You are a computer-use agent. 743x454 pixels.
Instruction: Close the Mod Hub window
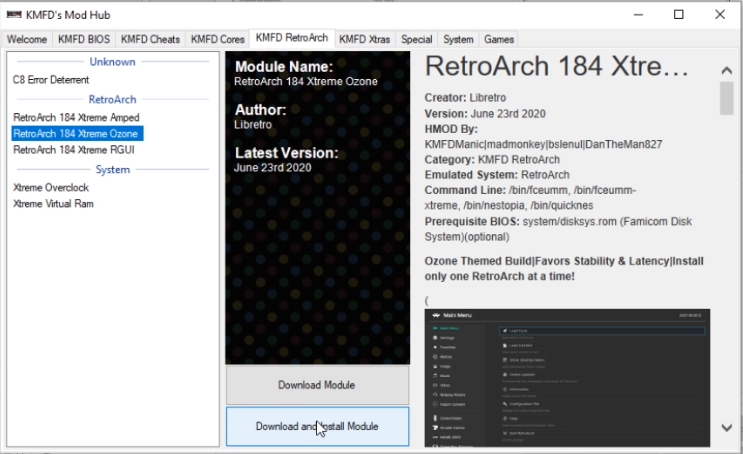(720, 15)
